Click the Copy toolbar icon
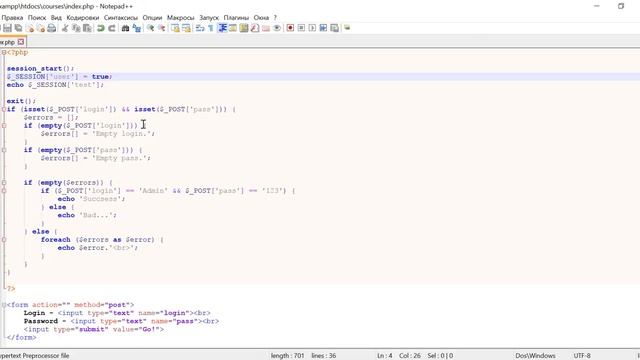The image size is (640, 360). pyautogui.click(x=76, y=28)
